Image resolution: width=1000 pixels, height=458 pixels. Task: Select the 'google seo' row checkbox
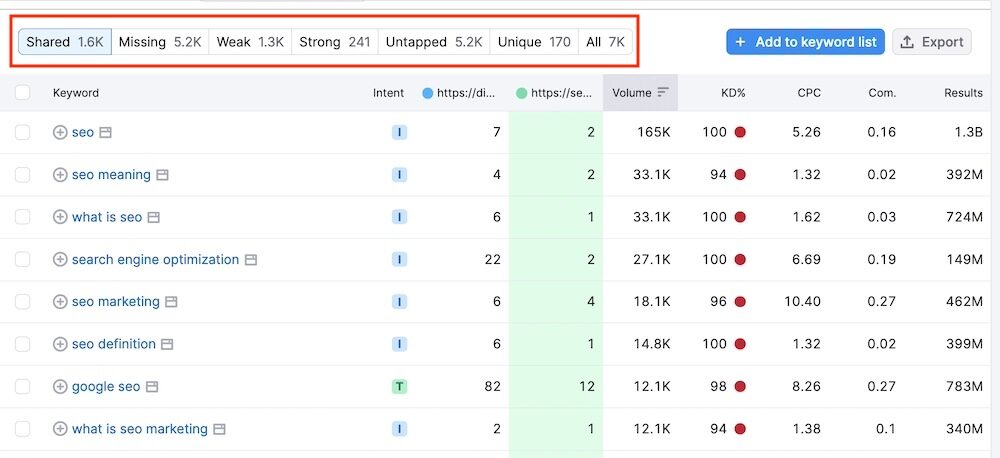coord(23,387)
